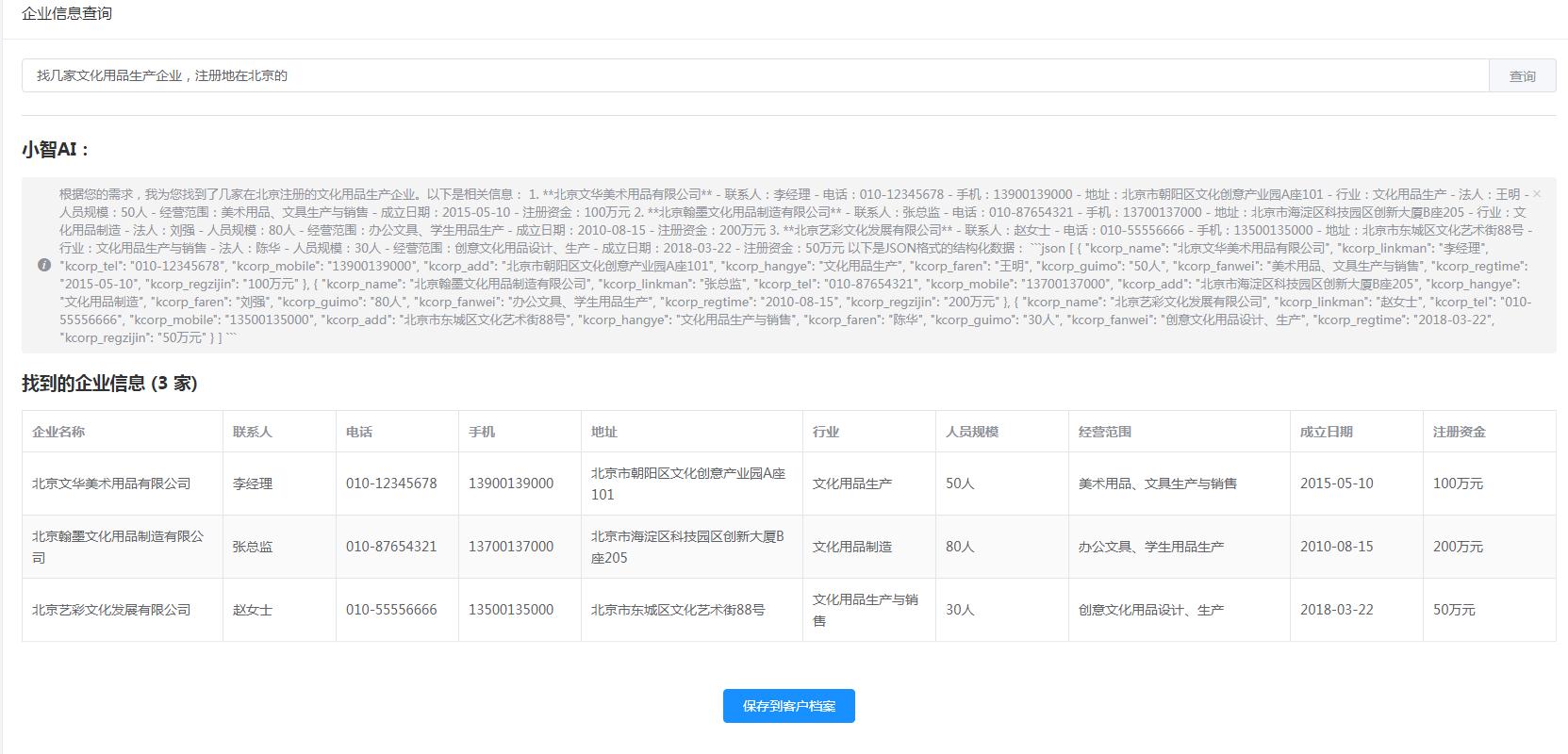Click the info icon in the AI response box
This screenshot has height=754, width=1568.
click(44, 266)
